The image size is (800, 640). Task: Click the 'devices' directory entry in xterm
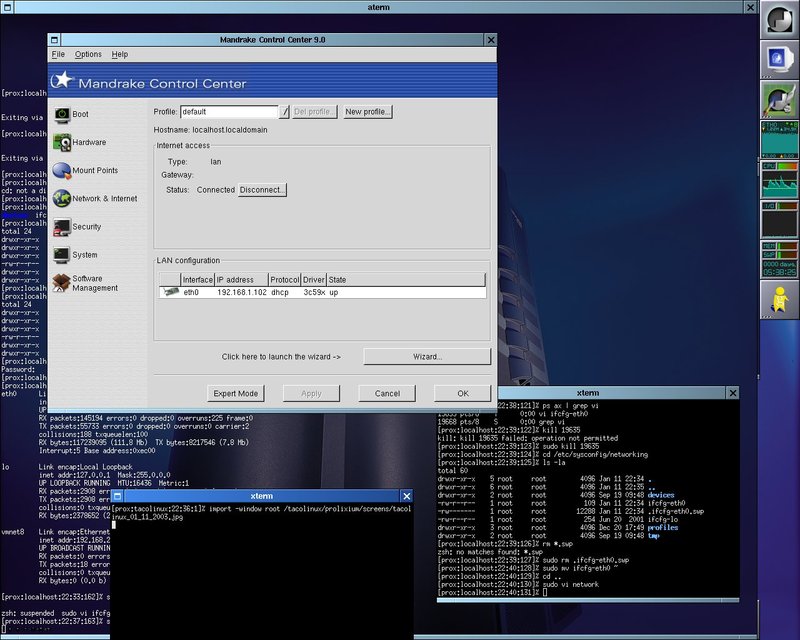pos(661,495)
